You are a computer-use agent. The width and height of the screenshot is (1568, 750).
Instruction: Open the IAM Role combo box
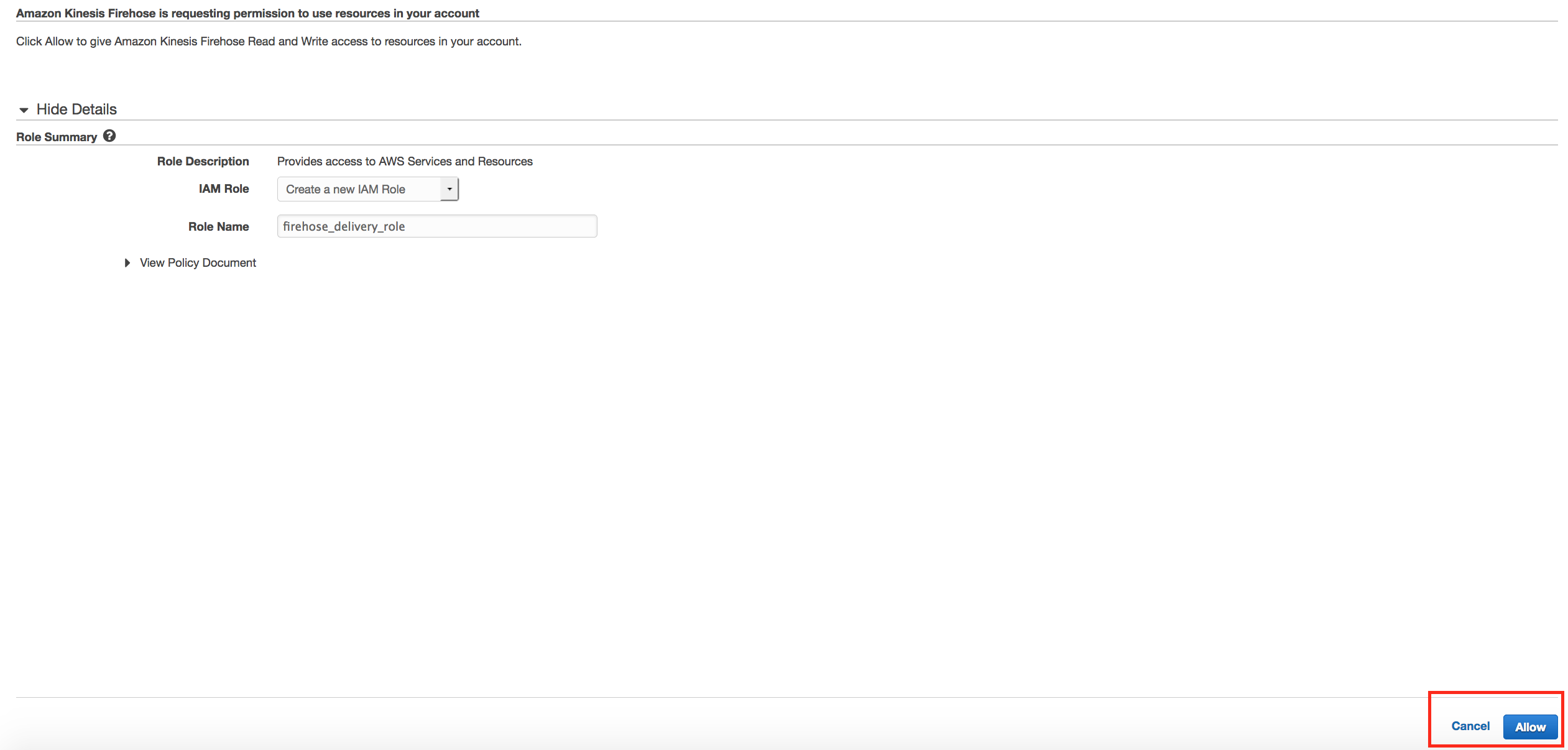tap(361, 189)
